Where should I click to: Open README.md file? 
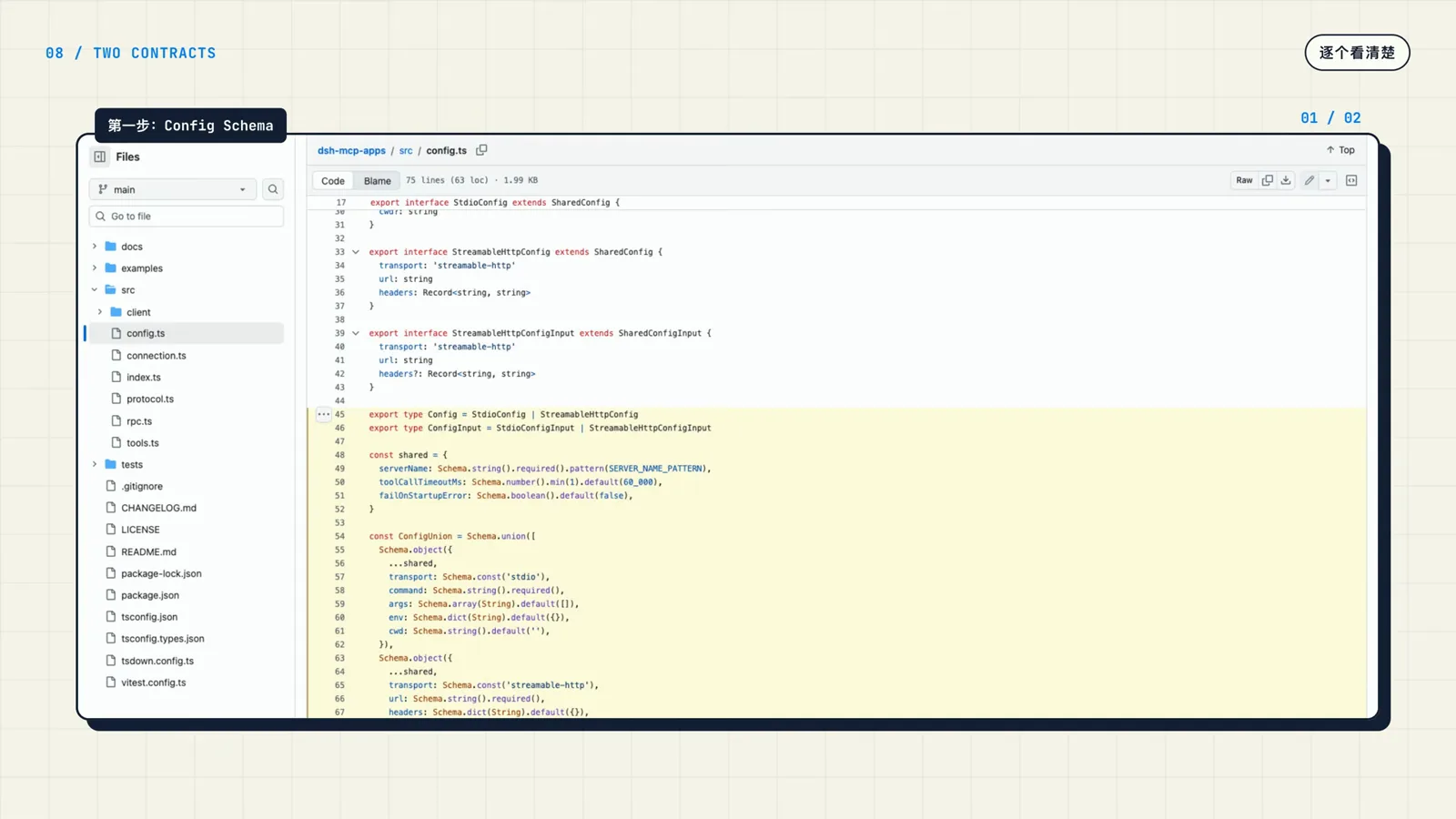click(x=148, y=552)
